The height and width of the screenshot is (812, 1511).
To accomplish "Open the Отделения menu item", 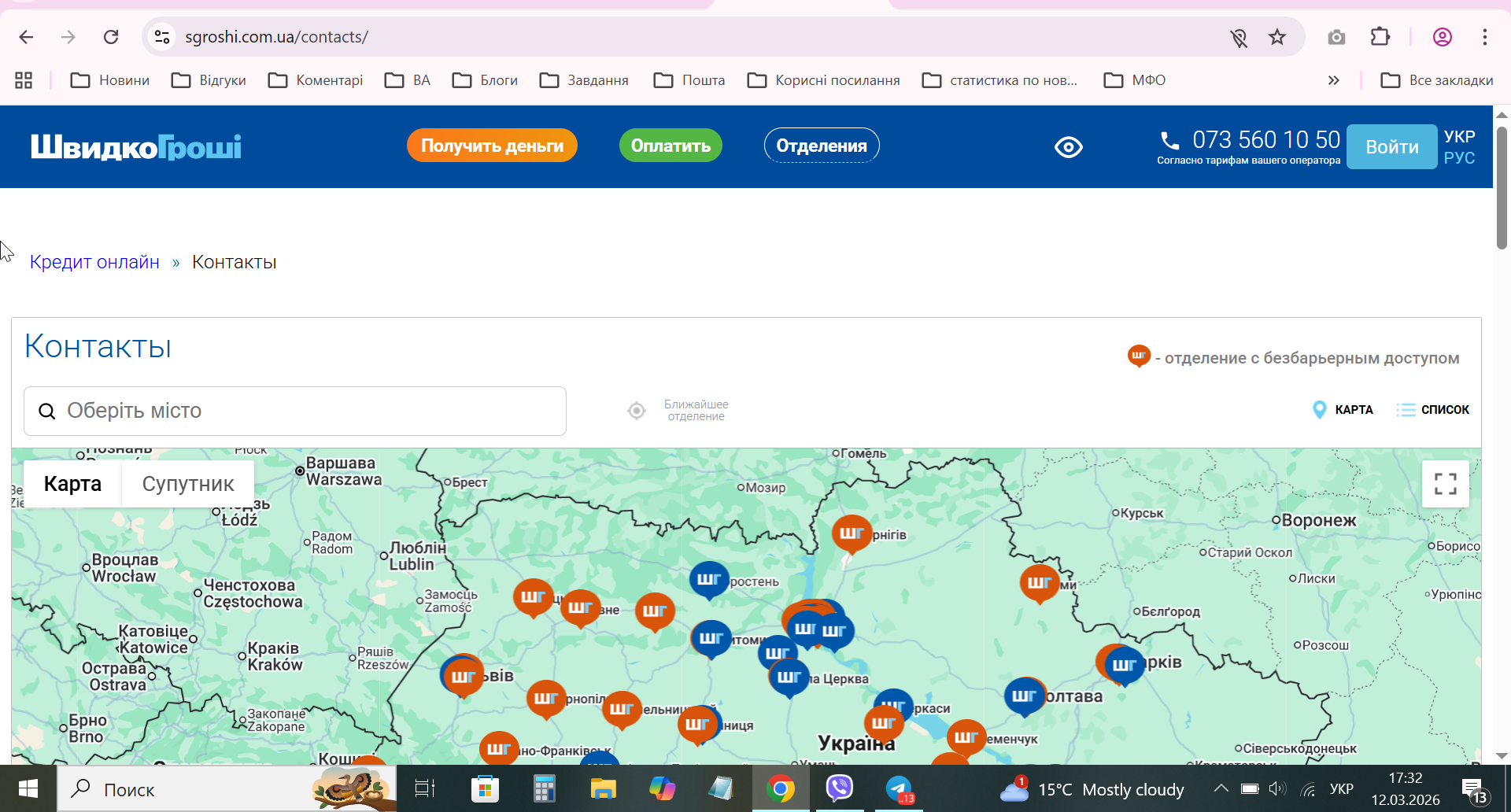I will [x=821, y=146].
